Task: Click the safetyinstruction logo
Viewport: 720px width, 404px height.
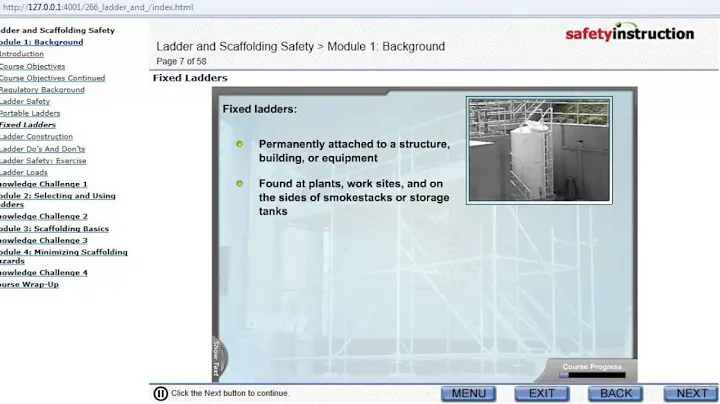Action: point(630,33)
